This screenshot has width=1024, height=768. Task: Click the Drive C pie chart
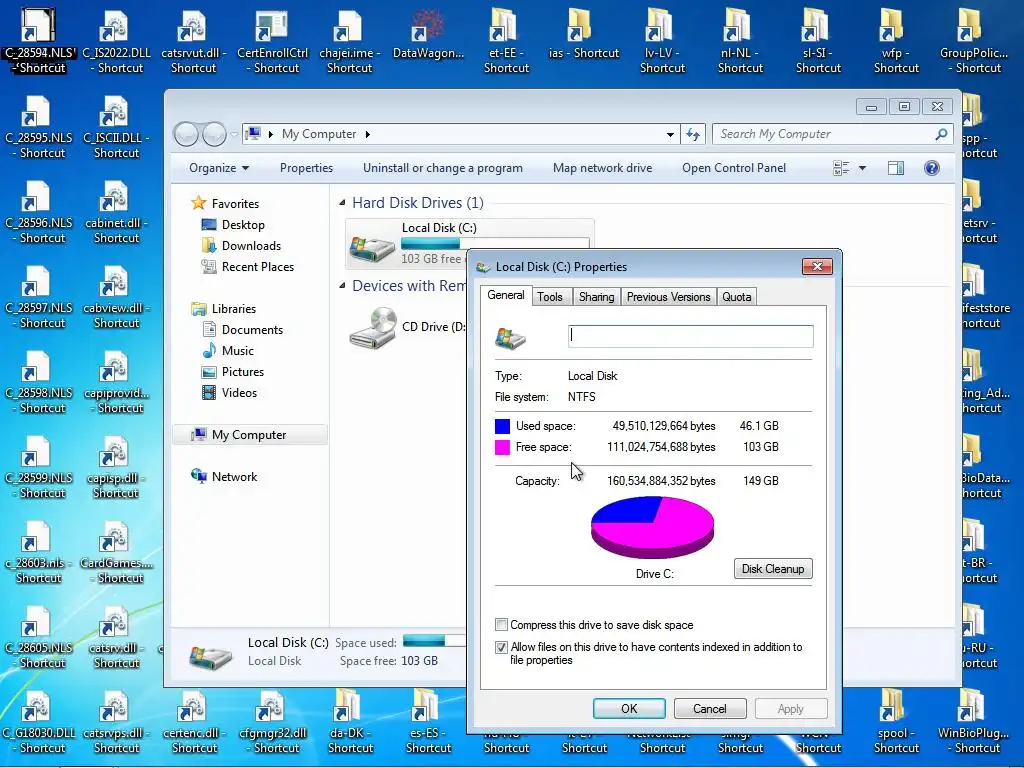coord(652,528)
